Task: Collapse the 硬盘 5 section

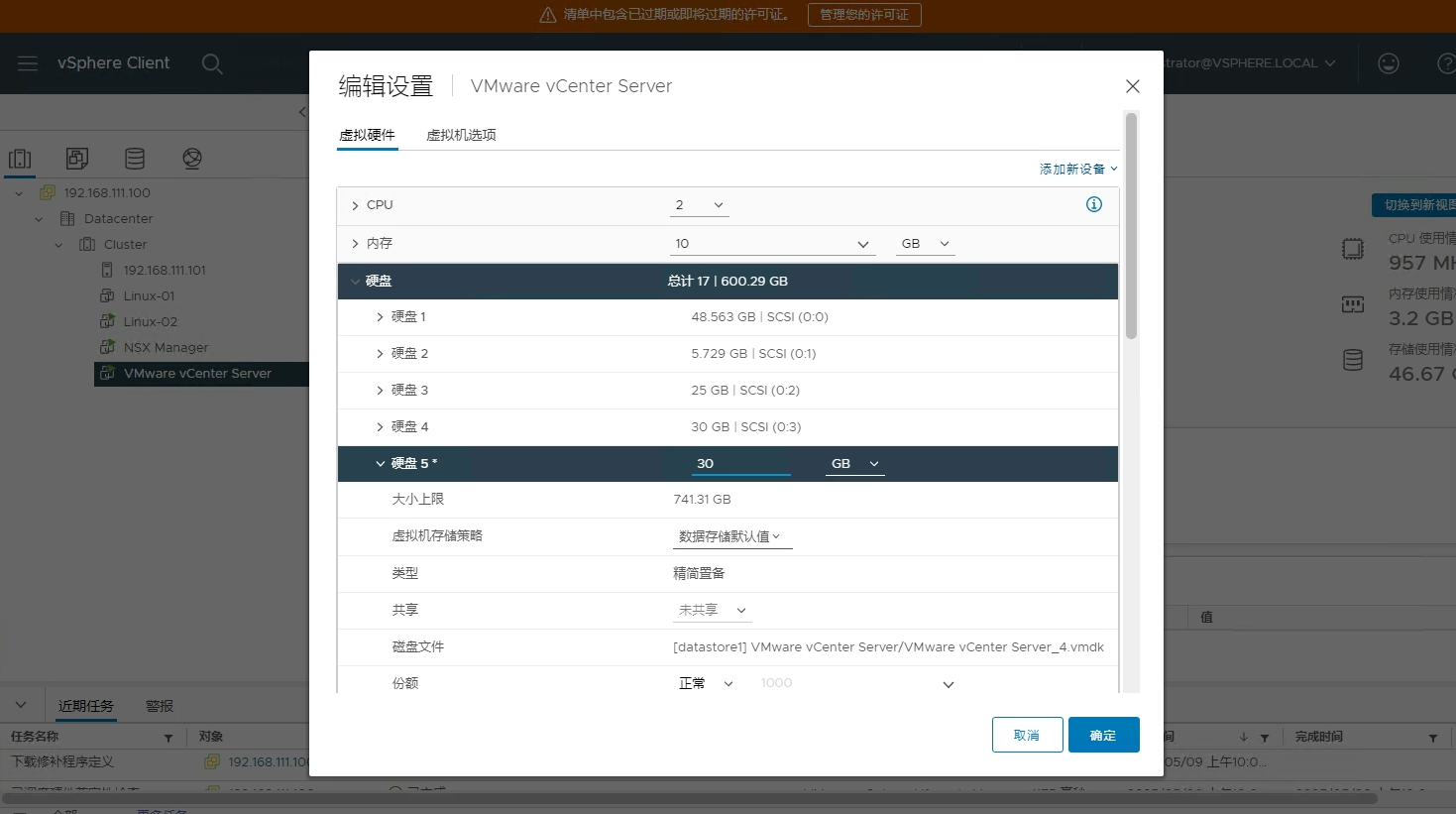Action: tap(380, 463)
